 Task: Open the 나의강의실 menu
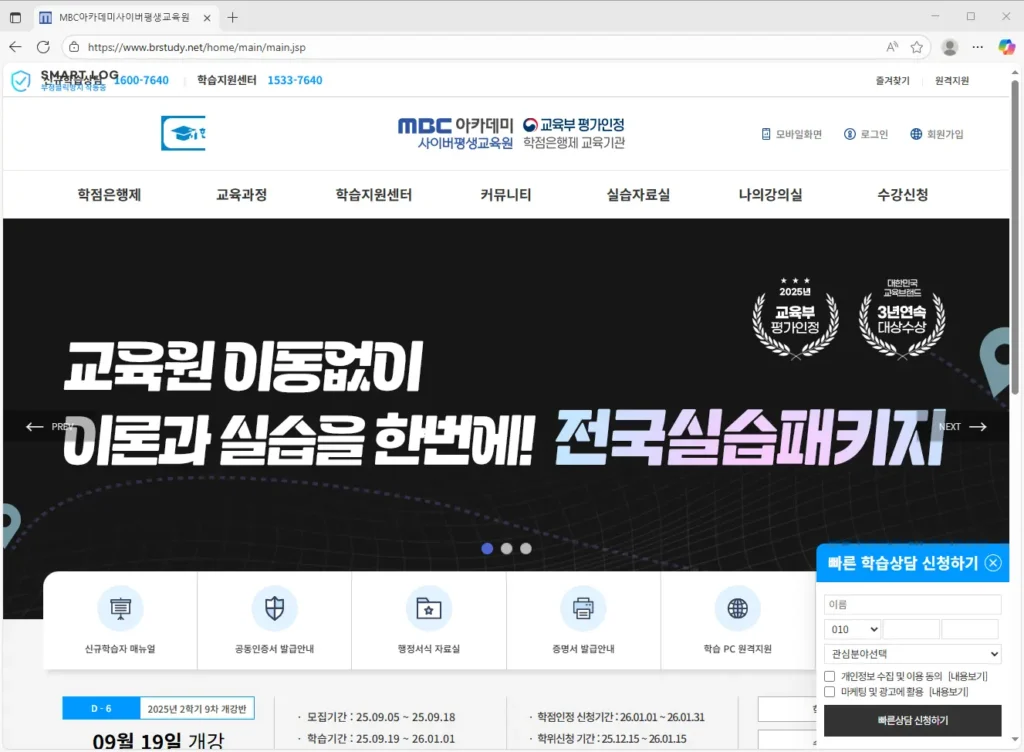click(x=771, y=195)
